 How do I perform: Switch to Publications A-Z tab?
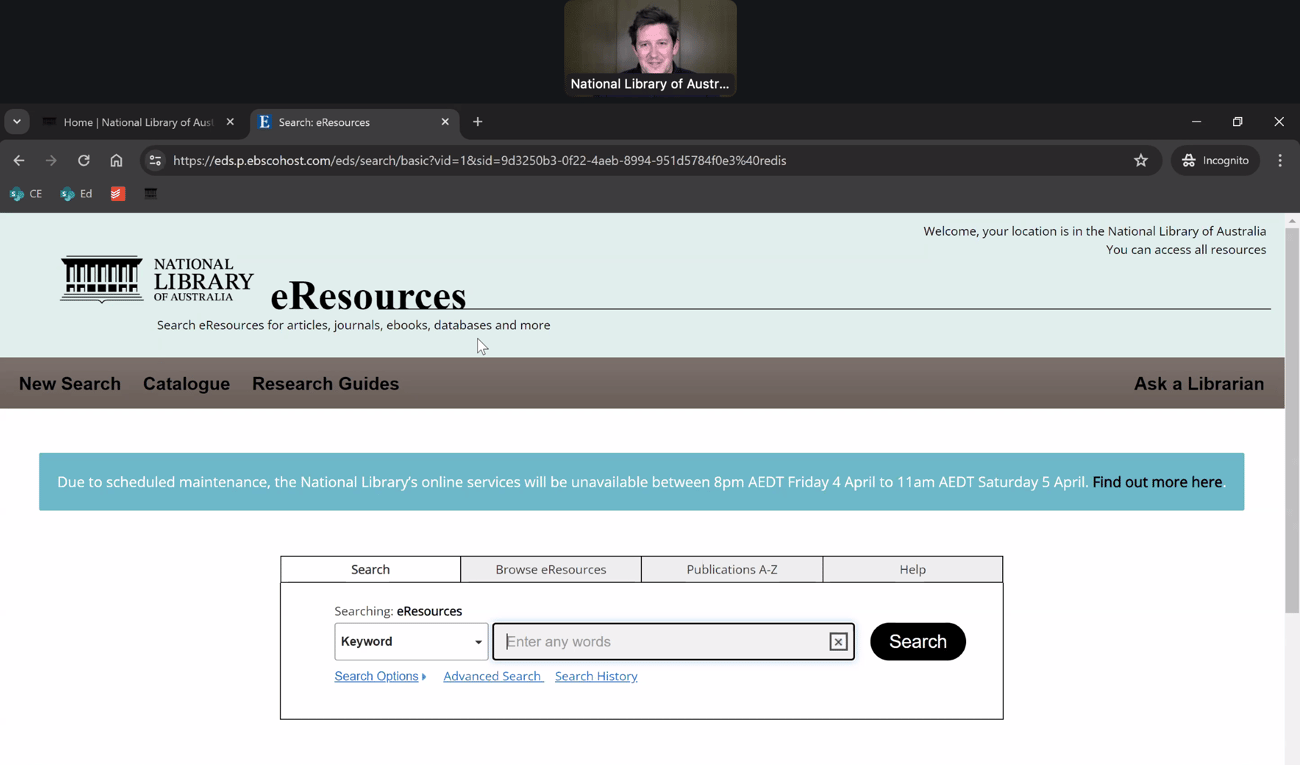(x=732, y=569)
